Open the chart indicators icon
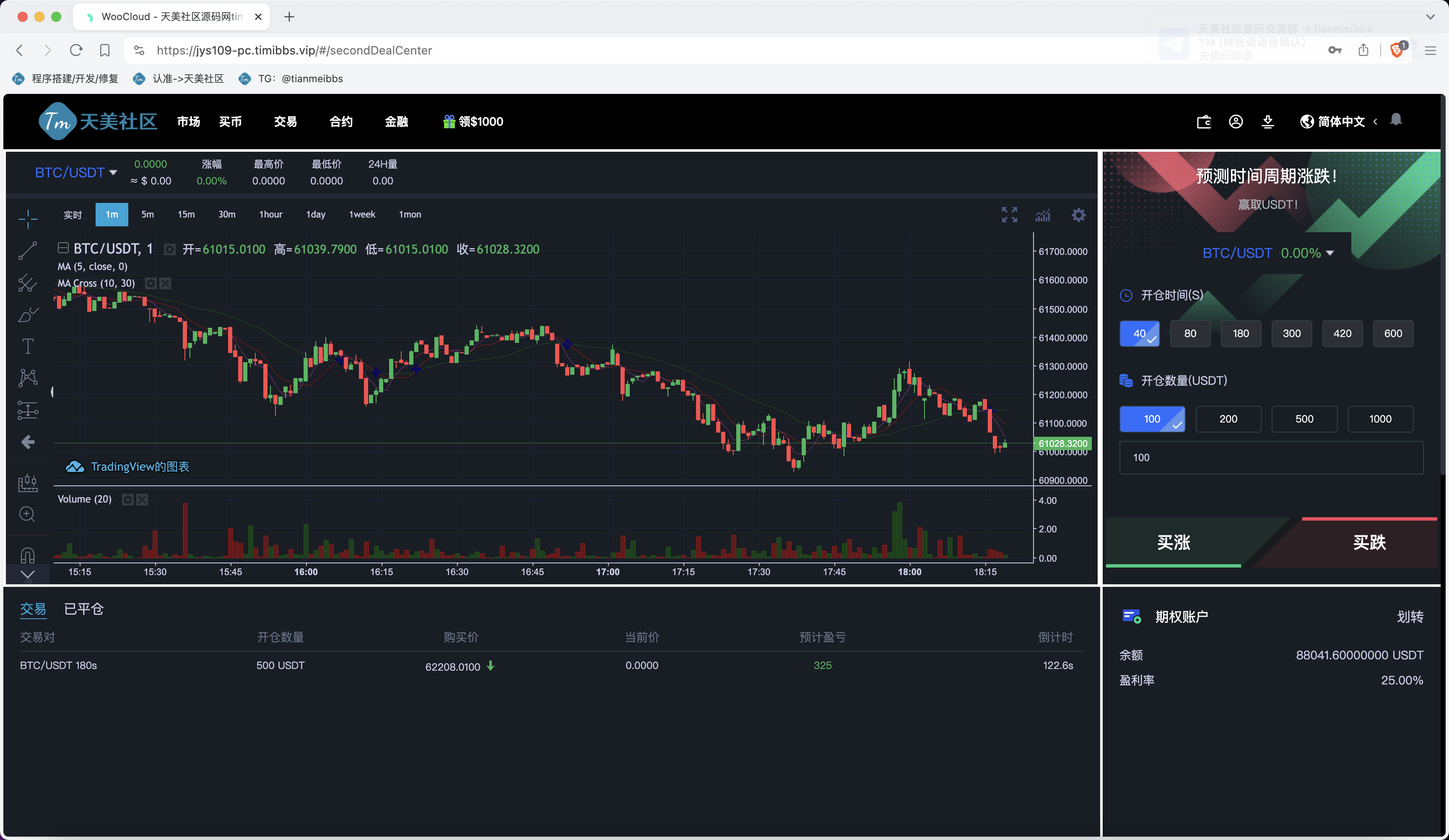This screenshot has width=1449, height=840. (x=1042, y=215)
